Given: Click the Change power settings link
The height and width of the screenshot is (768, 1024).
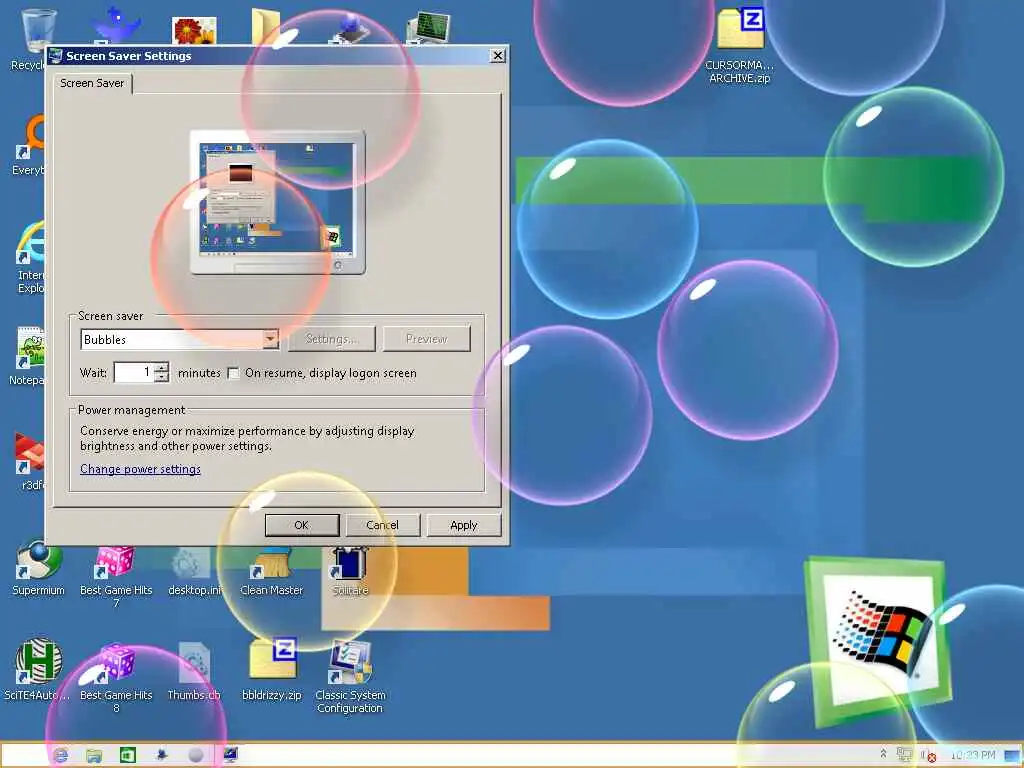Looking at the screenshot, I should click(140, 469).
